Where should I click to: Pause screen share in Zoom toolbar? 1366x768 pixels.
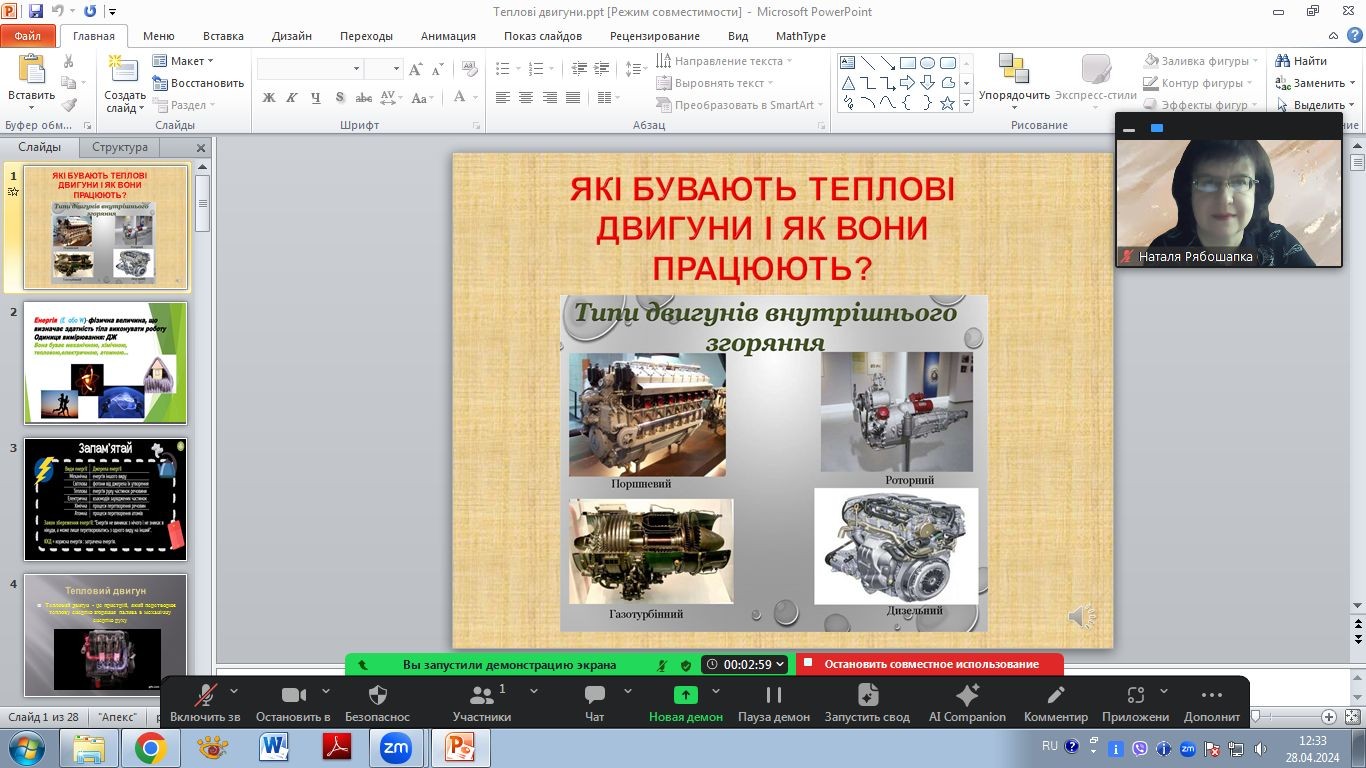point(773,696)
